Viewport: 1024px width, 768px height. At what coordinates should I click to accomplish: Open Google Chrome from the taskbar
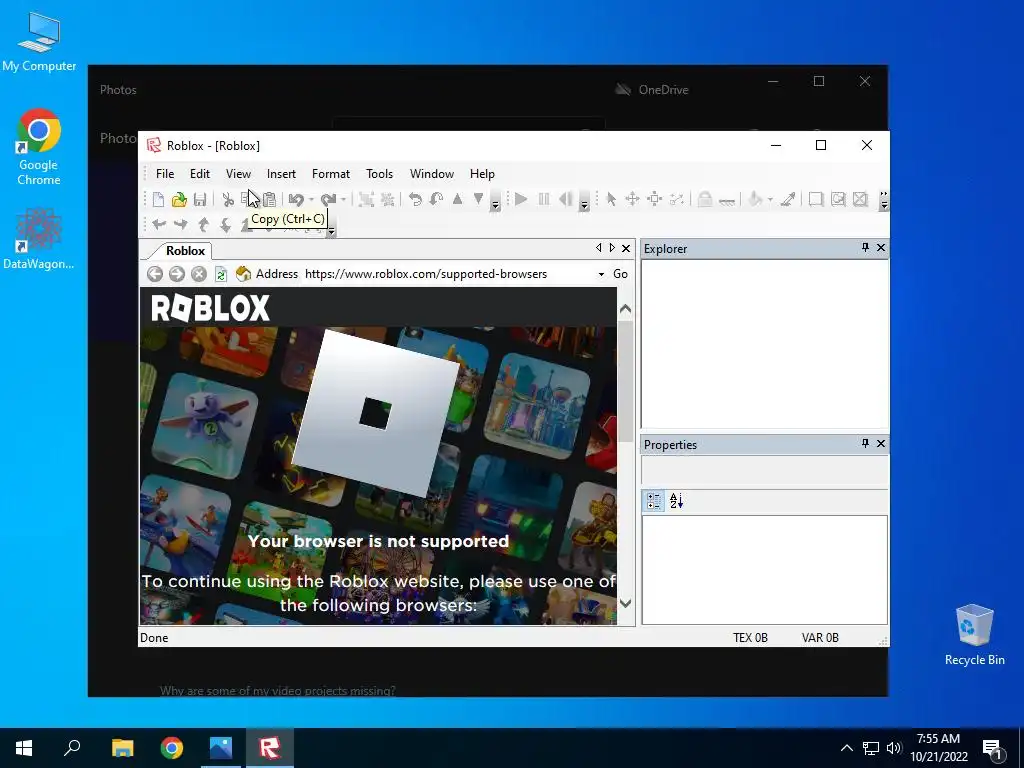tap(172, 748)
